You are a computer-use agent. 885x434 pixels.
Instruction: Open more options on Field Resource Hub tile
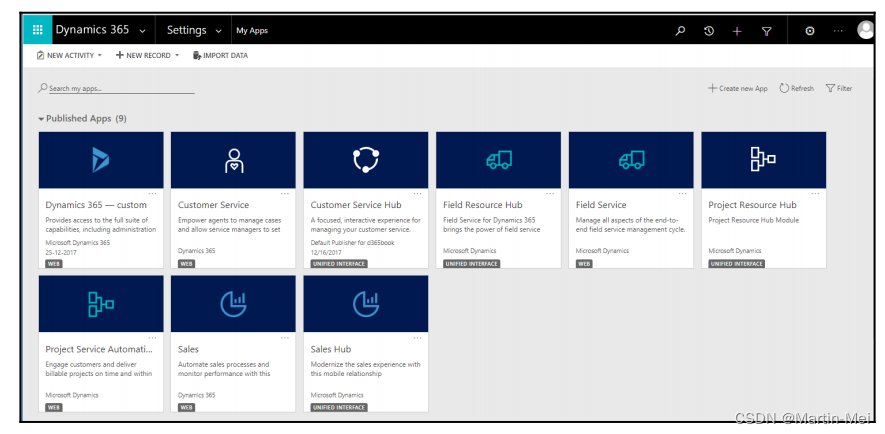[550, 194]
